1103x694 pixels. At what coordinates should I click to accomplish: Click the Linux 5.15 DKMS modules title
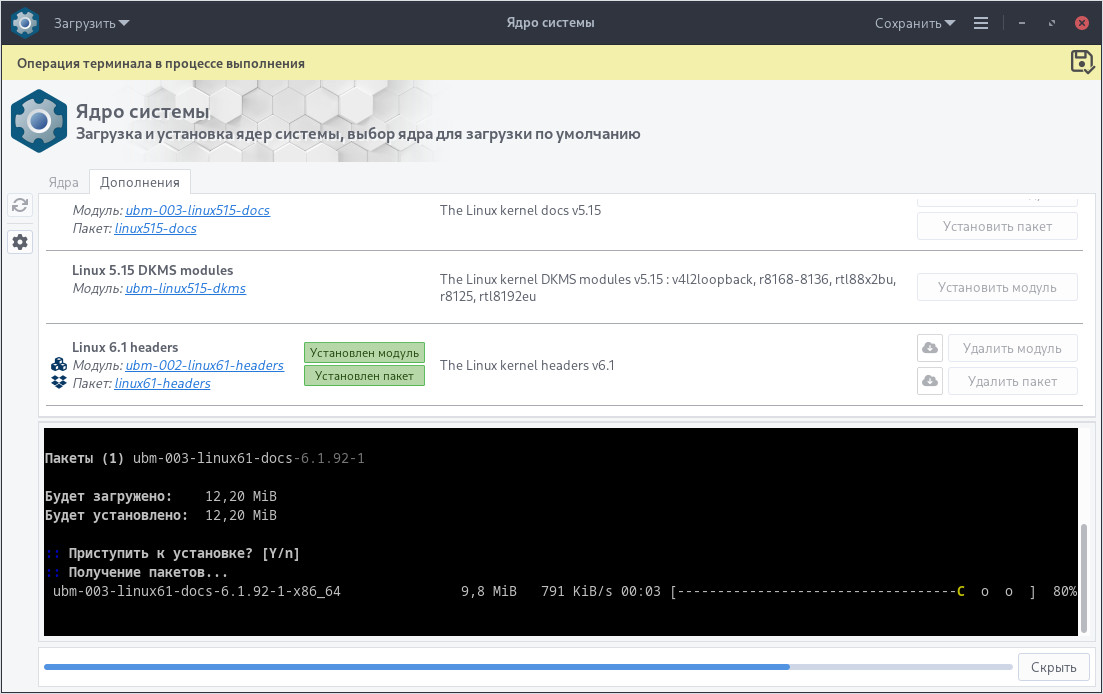[x=153, y=270]
